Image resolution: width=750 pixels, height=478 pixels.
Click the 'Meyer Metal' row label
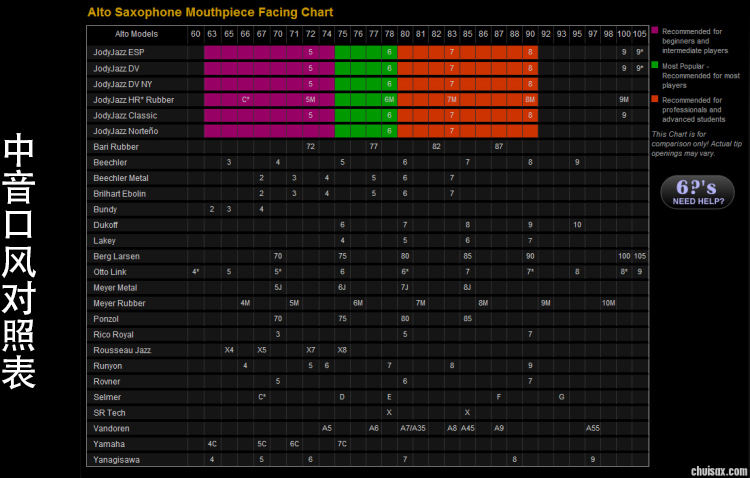[x=115, y=288]
